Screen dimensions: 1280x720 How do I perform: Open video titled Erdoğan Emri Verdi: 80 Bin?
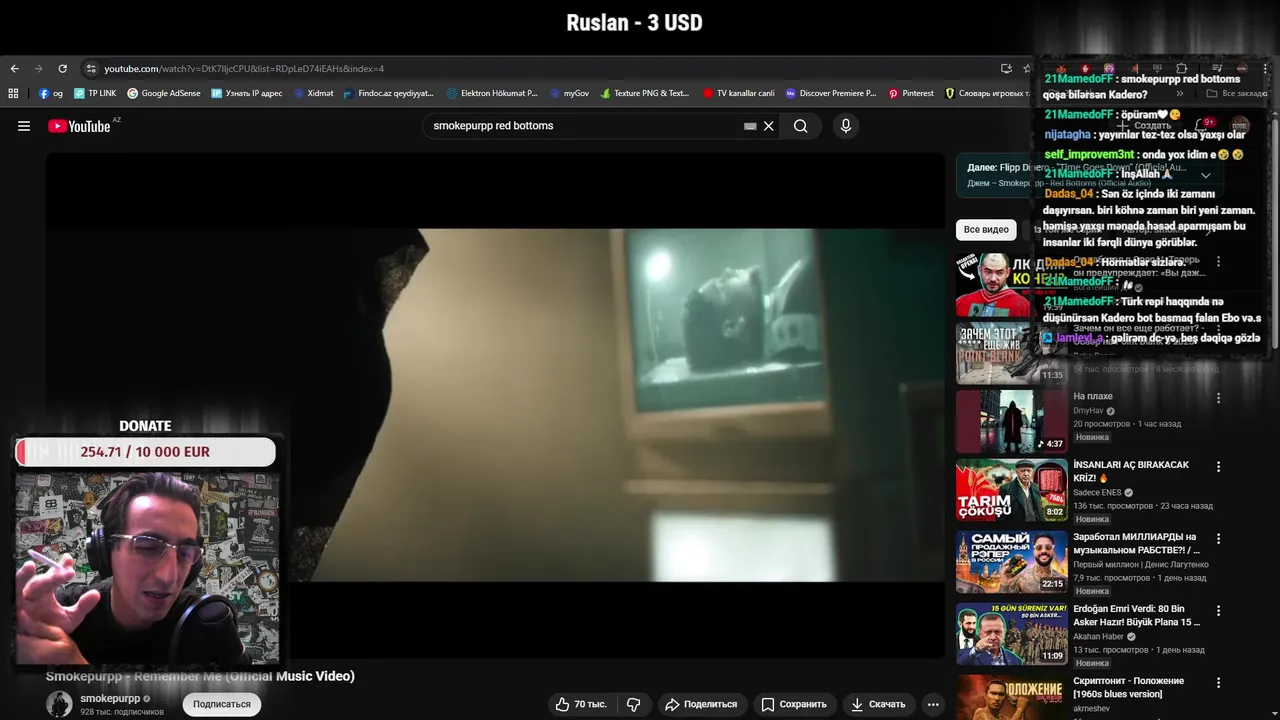click(x=1136, y=615)
